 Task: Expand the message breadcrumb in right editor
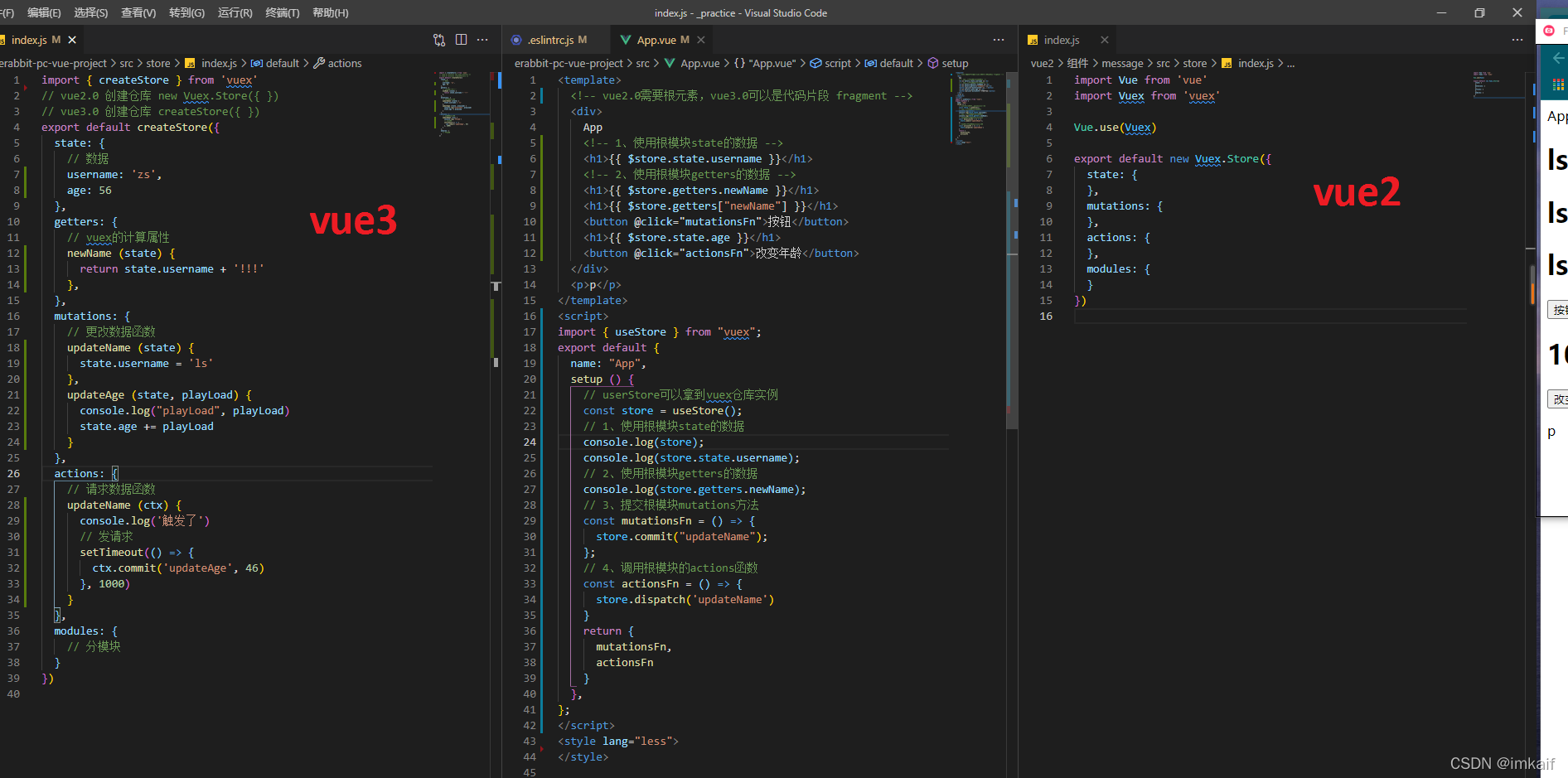click(x=1122, y=63)
